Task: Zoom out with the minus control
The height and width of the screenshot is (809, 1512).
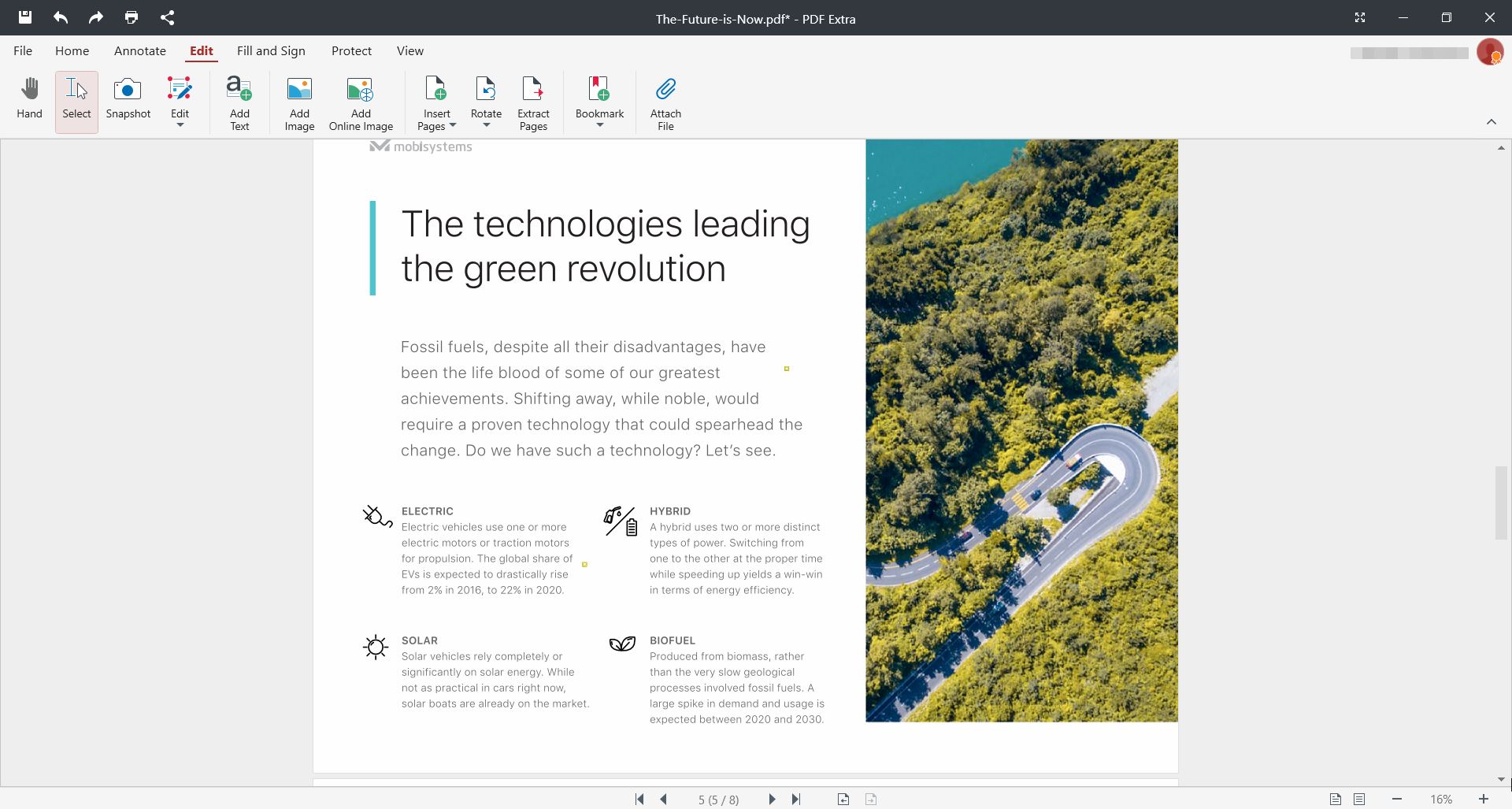Action: click(x=1398, y=799)
